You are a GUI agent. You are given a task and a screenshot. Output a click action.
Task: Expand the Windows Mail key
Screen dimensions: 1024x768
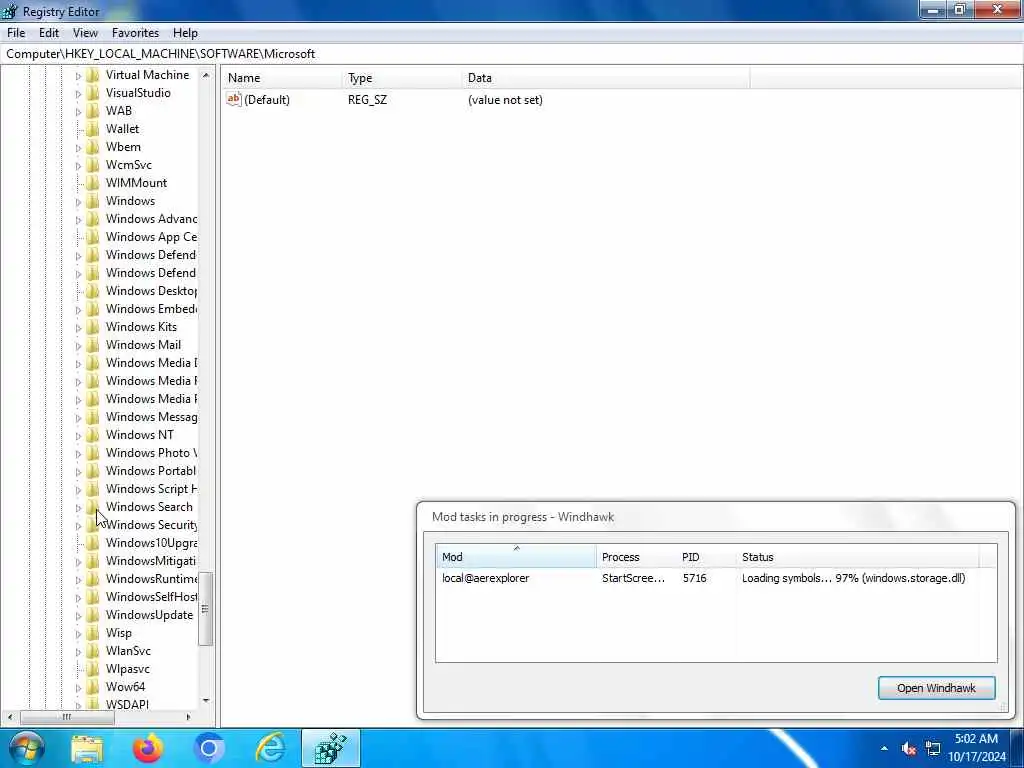pyautogui.click(x=78, y=345)
